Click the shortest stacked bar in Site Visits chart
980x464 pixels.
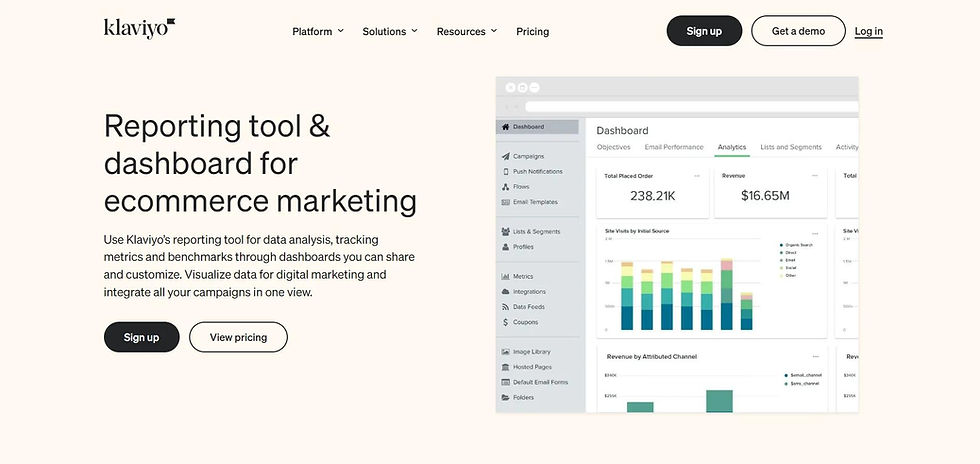point(746,311)
